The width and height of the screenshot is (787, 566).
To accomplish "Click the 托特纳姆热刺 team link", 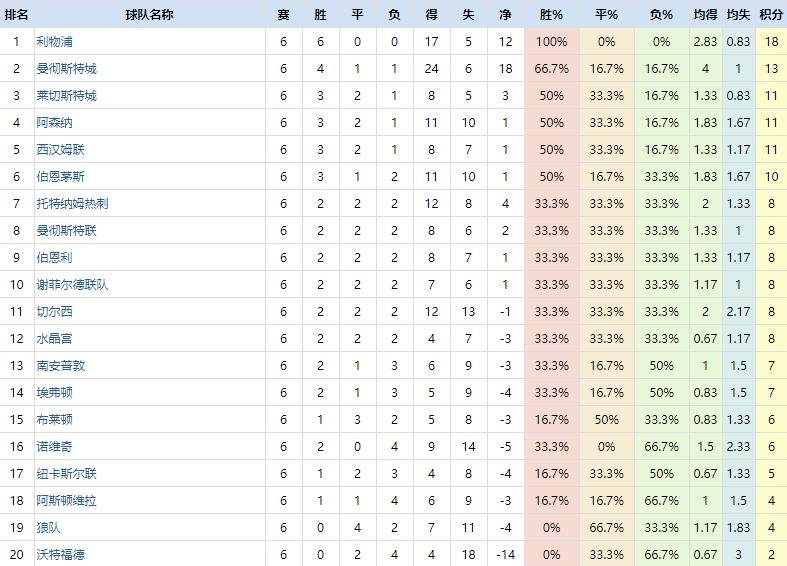I will pos(72,204).
